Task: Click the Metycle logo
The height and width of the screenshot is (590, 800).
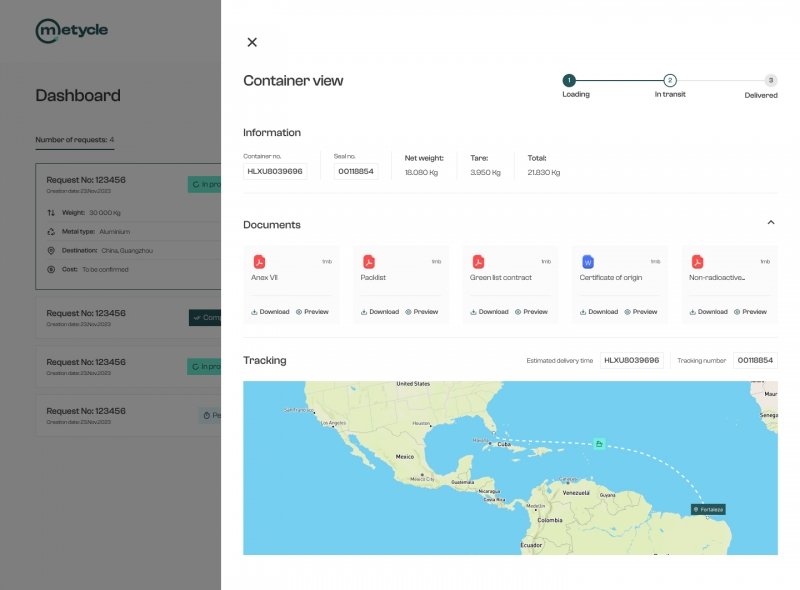Action: [x=71, y=31]
